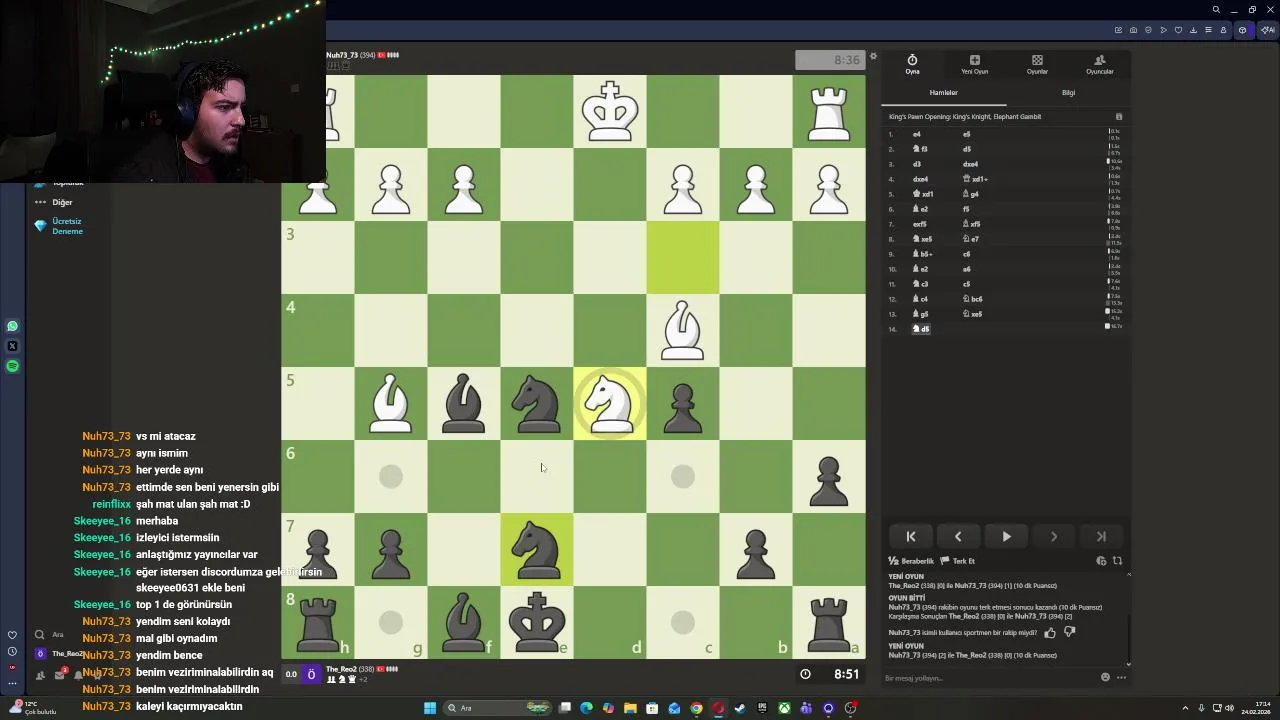Select the white bishop on g5
1280x720 pixels.
tap(391, 403)
